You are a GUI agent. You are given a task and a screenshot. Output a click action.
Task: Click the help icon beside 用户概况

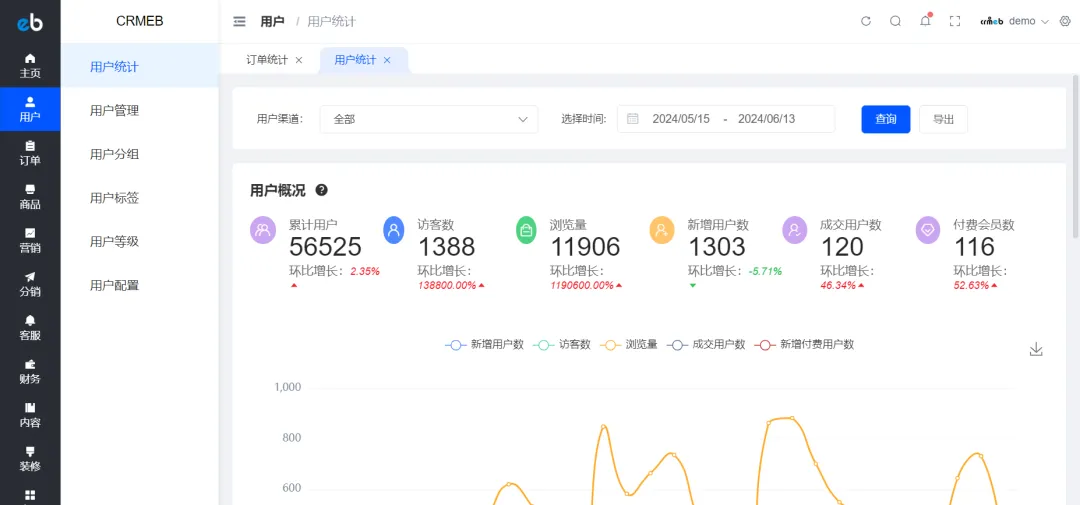(321, 190)
